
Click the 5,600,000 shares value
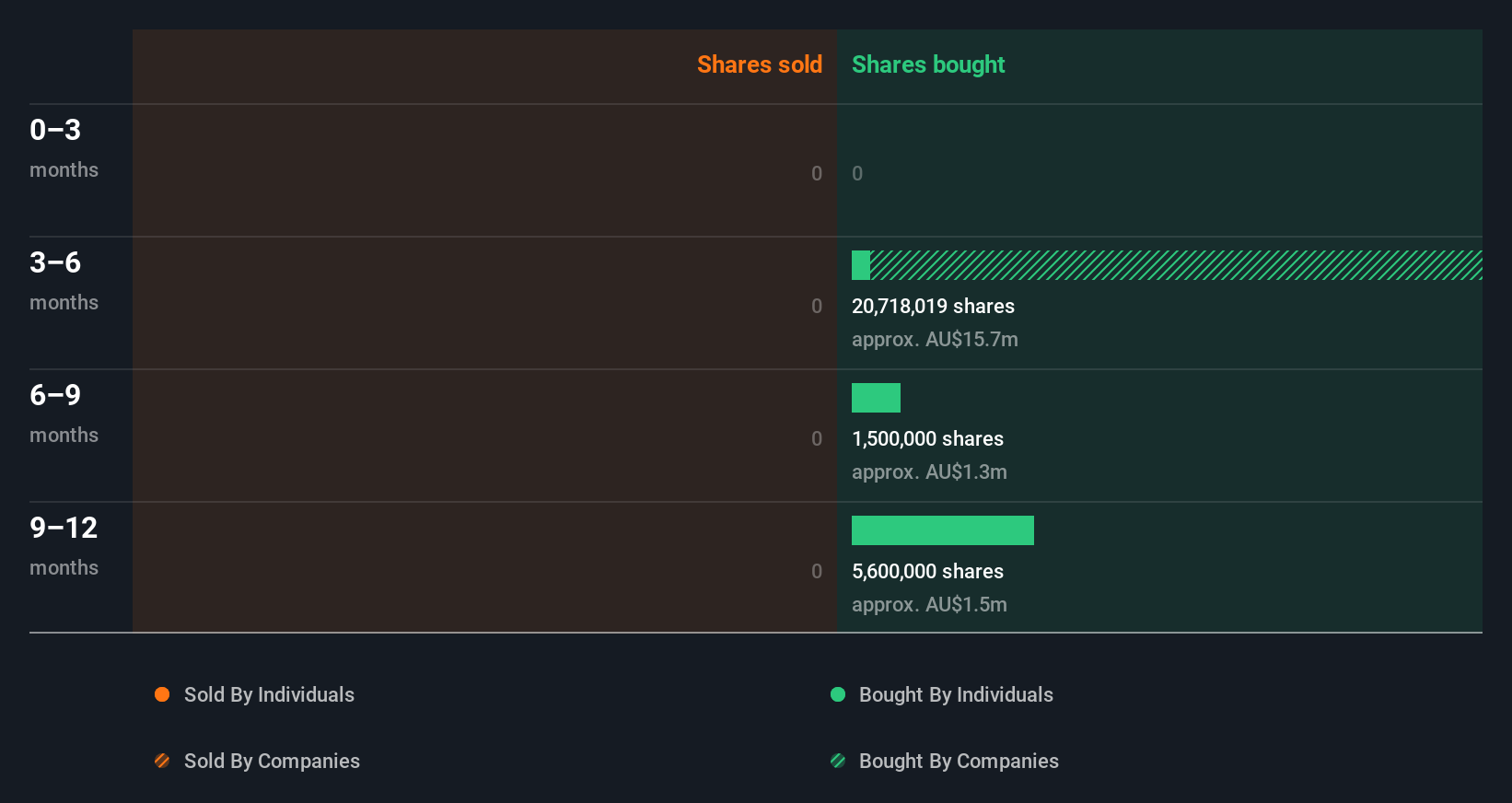(x=927, y=572)
